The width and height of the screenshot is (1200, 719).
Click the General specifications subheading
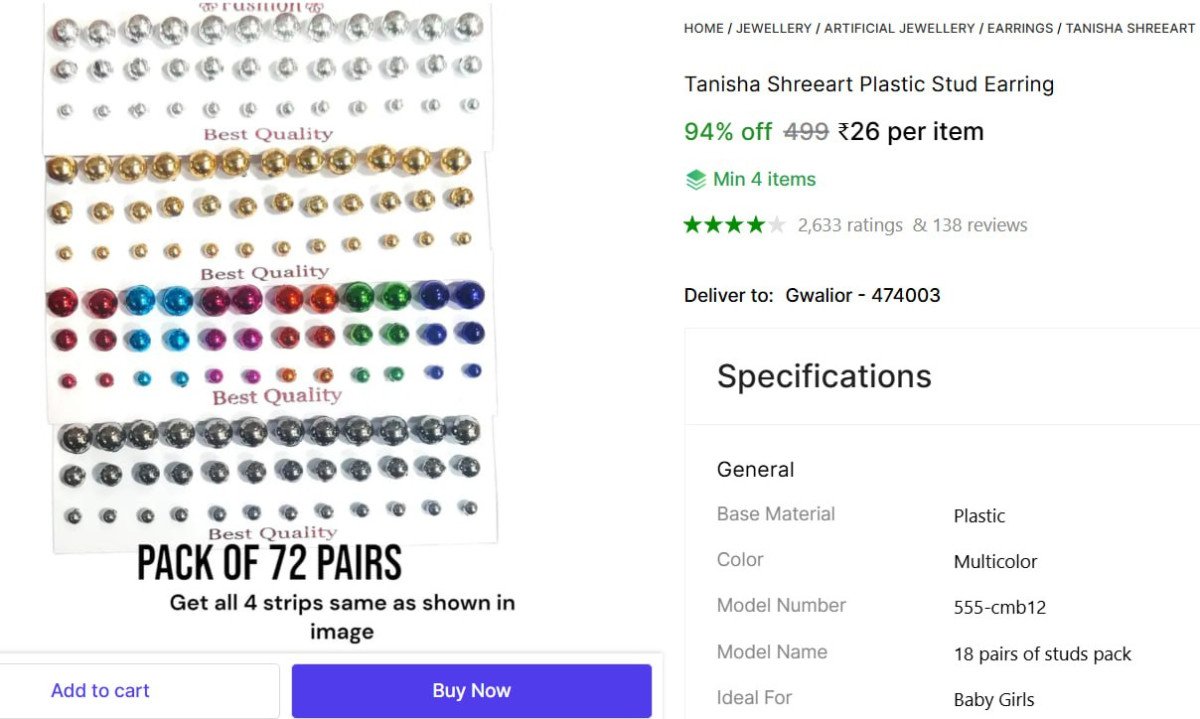pyautogui.click(x=755, y=469)
